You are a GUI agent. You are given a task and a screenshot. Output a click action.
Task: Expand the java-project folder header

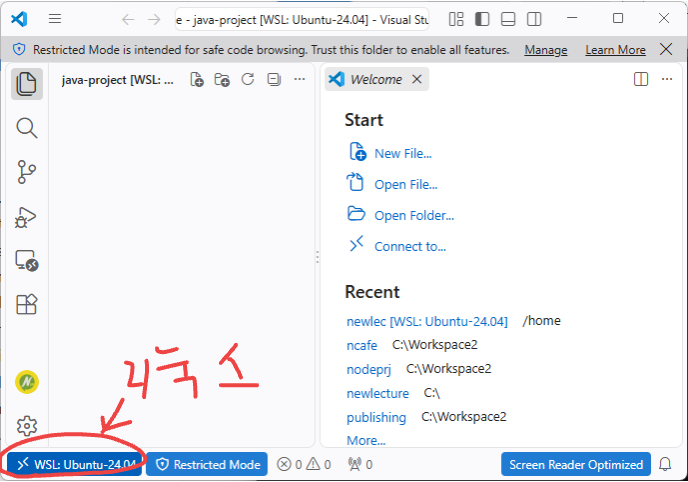coord(118,80)
